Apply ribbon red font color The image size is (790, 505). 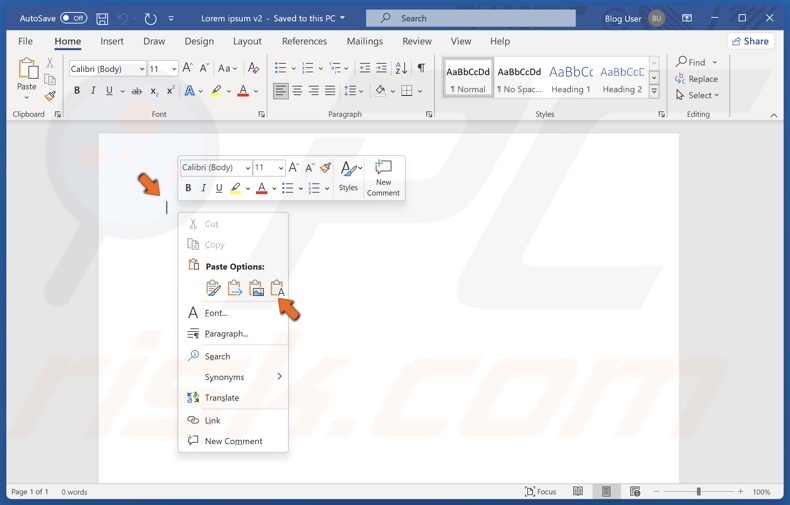coord(243,91)
